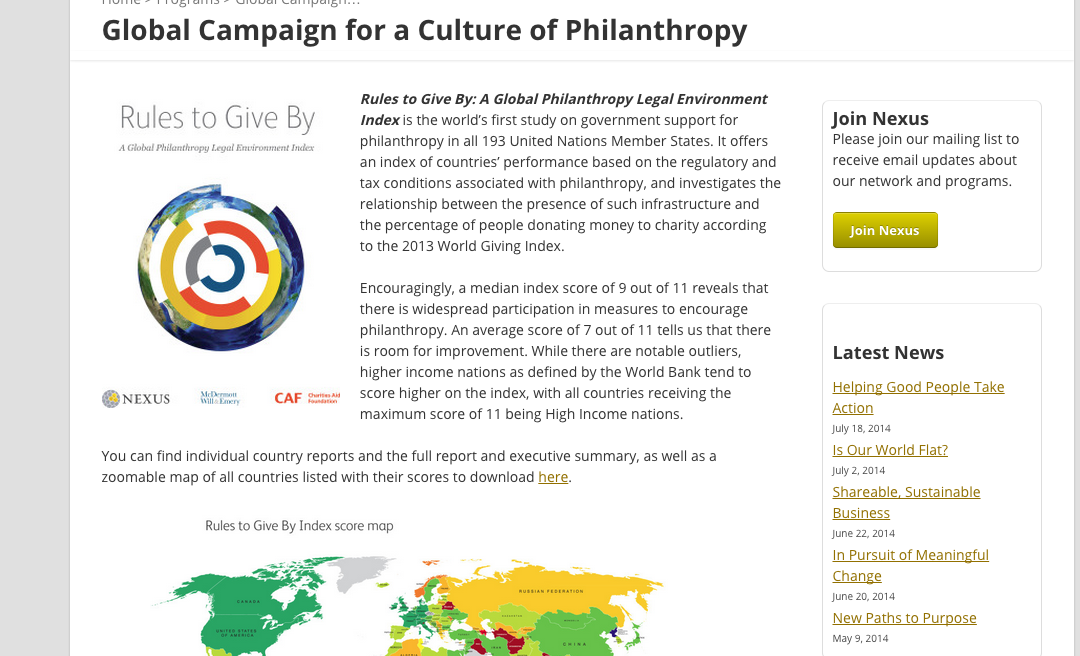Click the United States on the map
This screenshot has width=1080, height=656.
[x=236, y=633]
